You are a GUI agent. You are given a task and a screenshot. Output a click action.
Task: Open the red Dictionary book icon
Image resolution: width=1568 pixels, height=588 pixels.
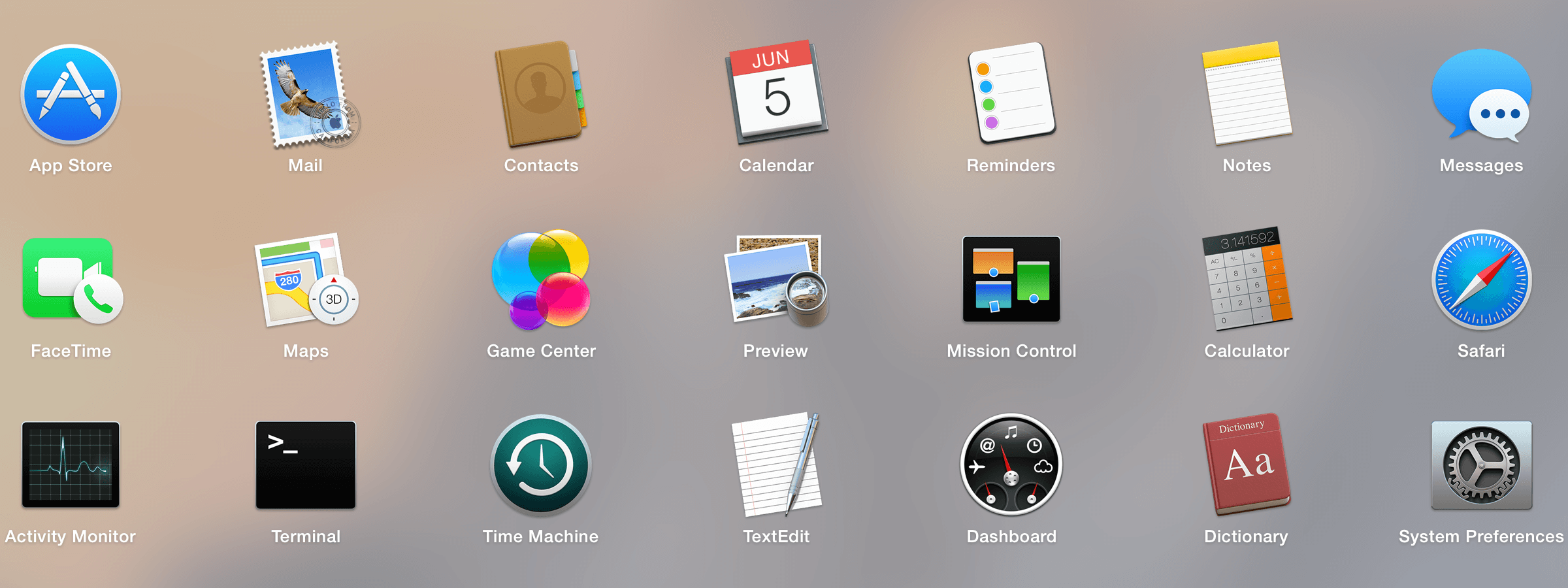click(x=1247, y=465)
